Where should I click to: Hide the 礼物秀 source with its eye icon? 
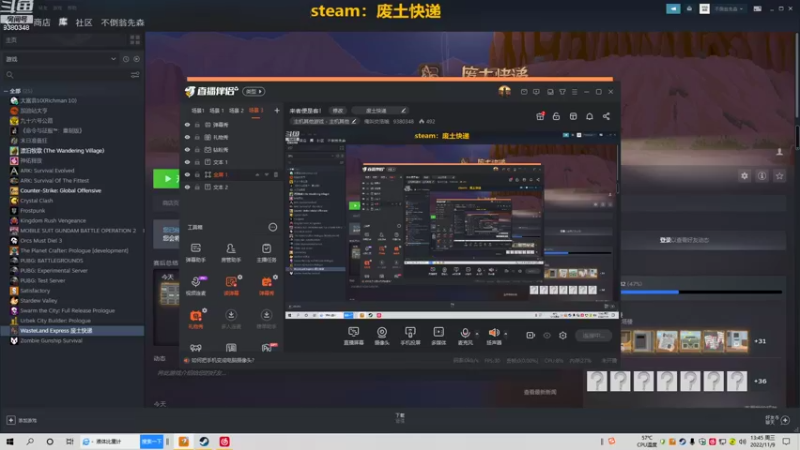(x=187, y=137)
